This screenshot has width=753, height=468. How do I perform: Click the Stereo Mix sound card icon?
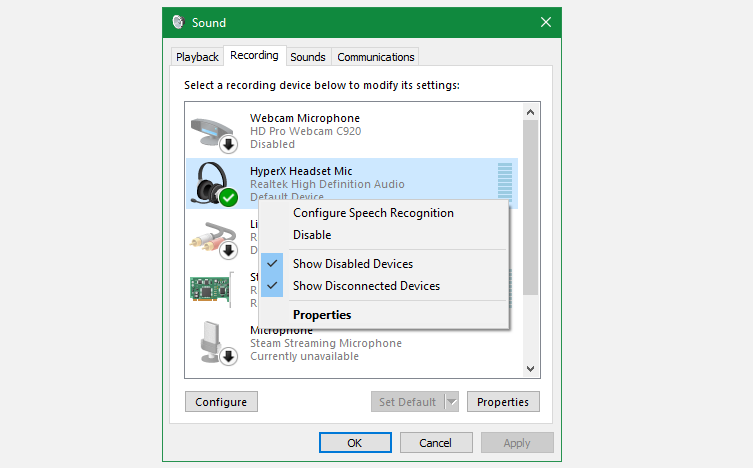click(211, 289)
